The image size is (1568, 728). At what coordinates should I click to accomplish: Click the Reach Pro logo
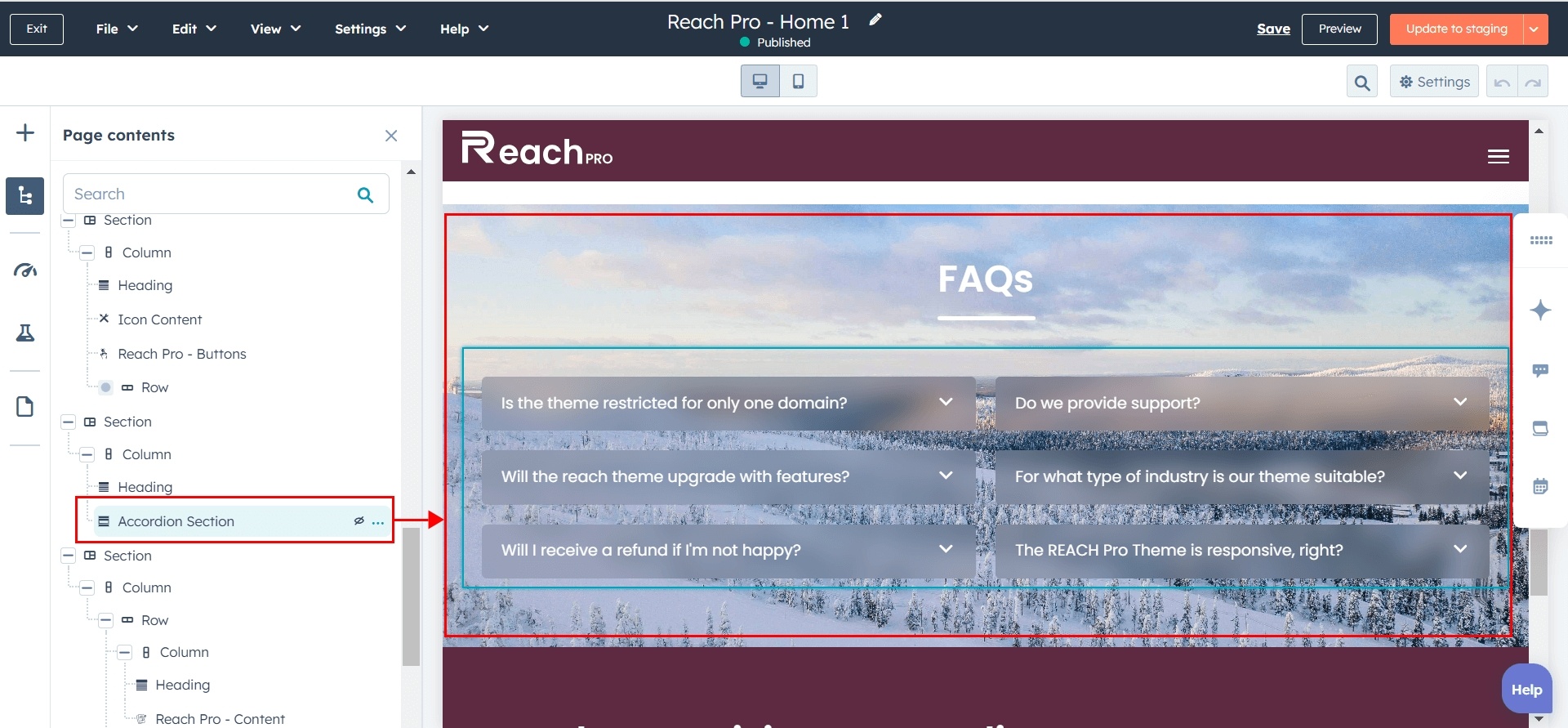(537, 149)
